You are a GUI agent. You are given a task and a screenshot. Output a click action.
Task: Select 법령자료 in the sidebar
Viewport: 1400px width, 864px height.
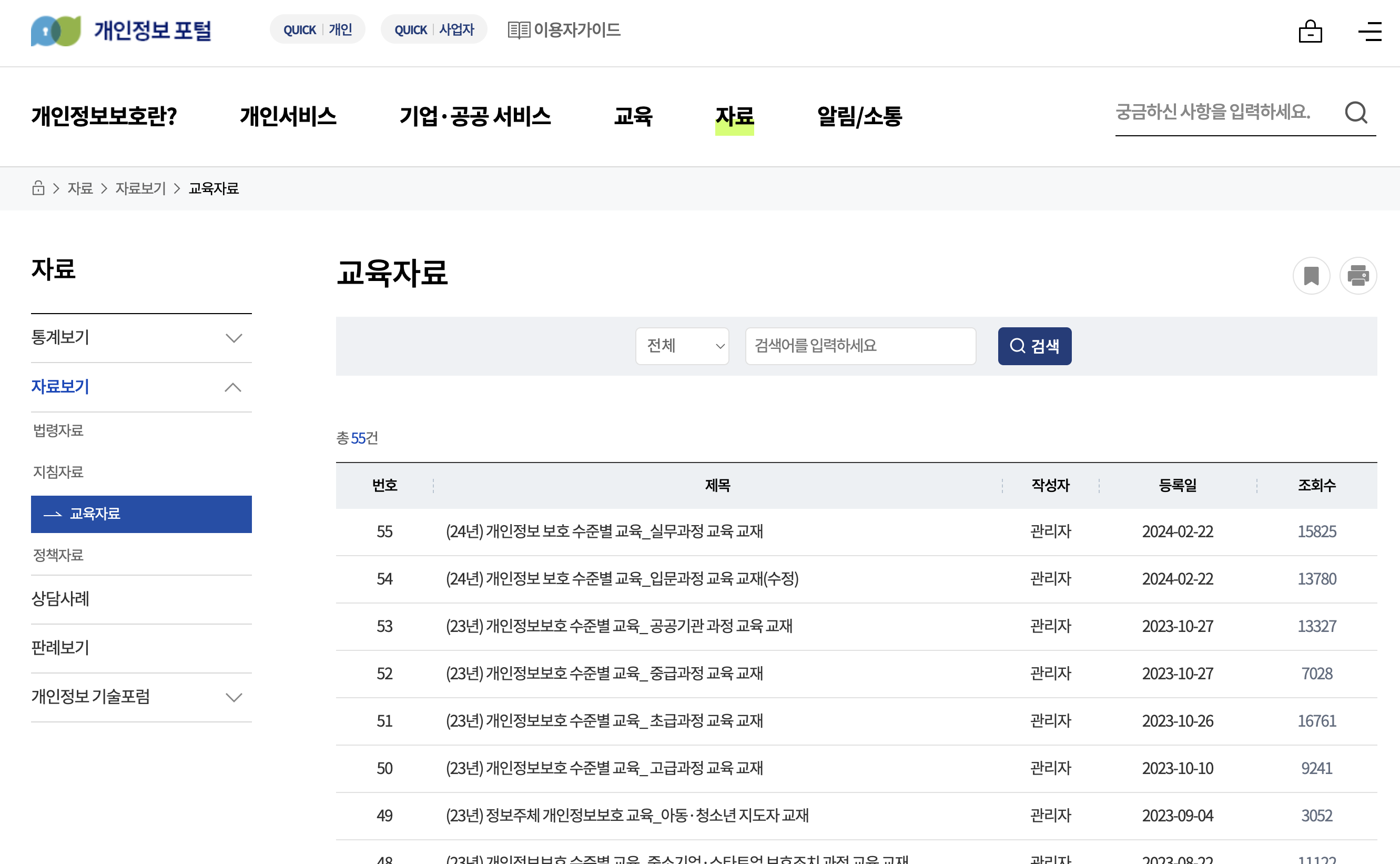tap(58, 430)
